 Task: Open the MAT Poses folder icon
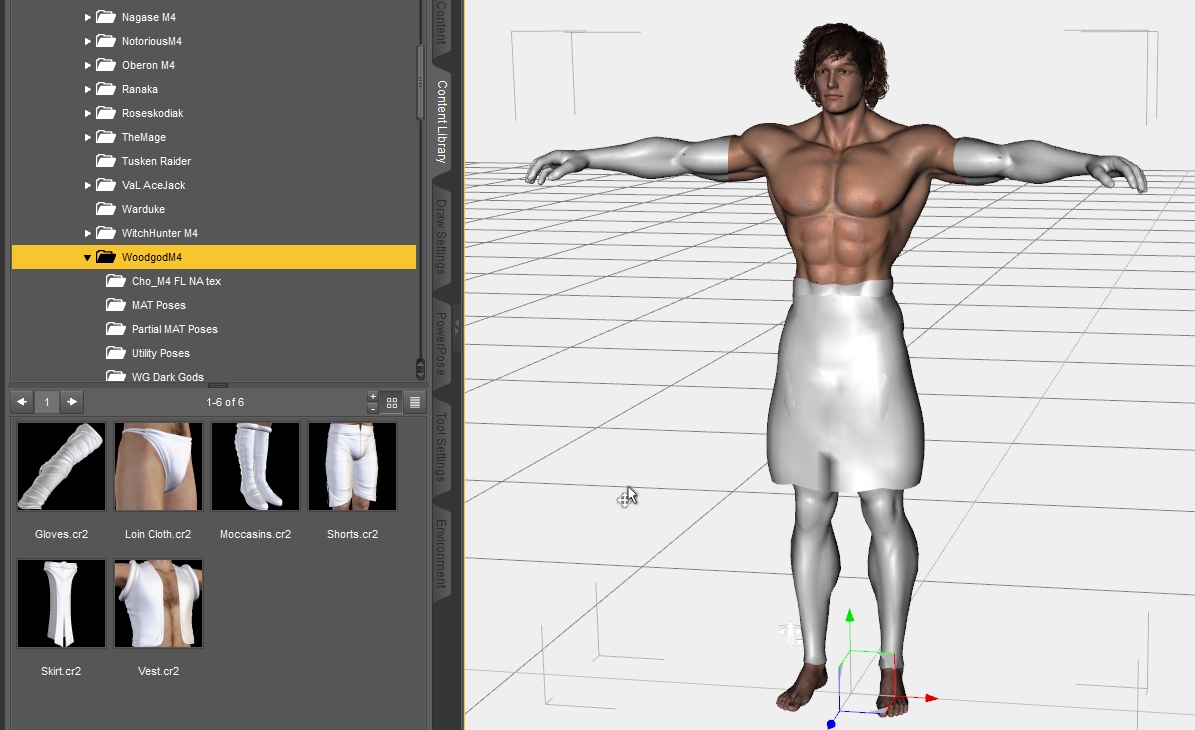[115, 305]
